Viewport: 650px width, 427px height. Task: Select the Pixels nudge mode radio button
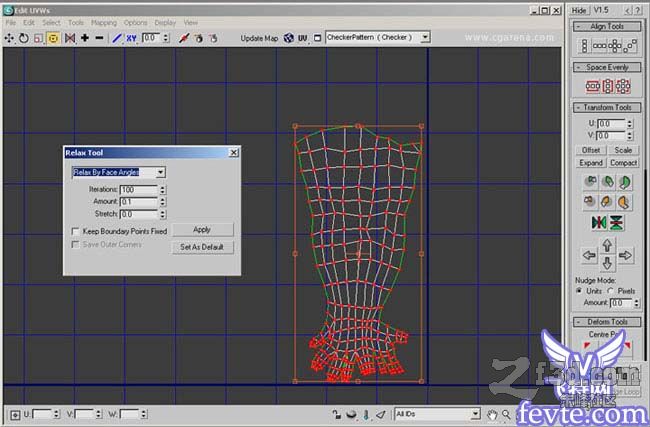610,291
